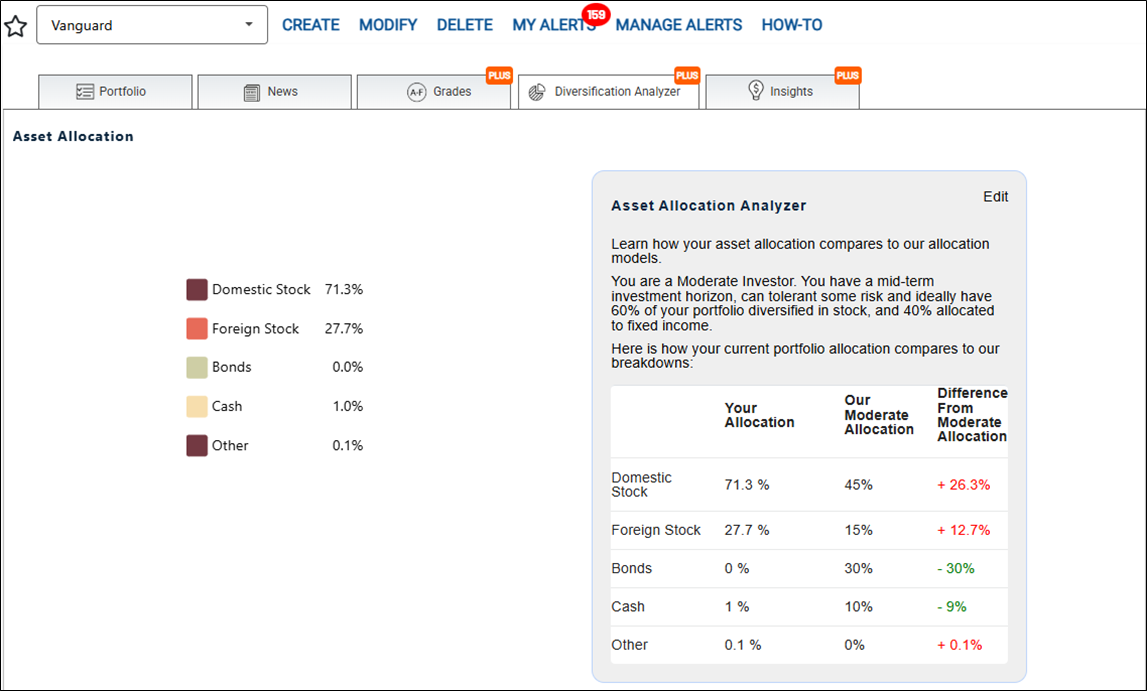Click the Portfolio tab checklist icon
The width and height of the screenshot is (1147, 691).
point(85,91)
